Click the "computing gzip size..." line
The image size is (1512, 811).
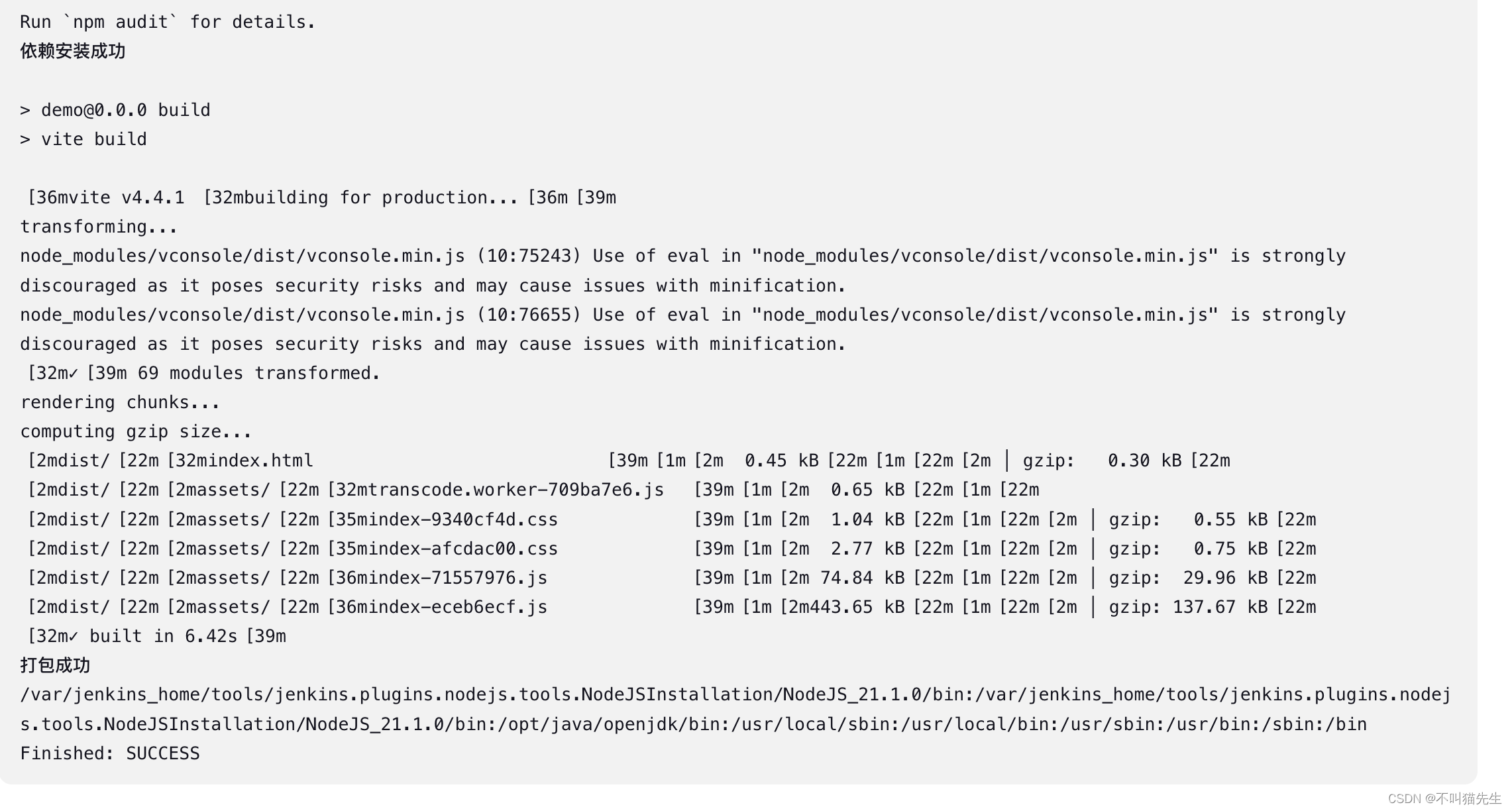[136, 431]
